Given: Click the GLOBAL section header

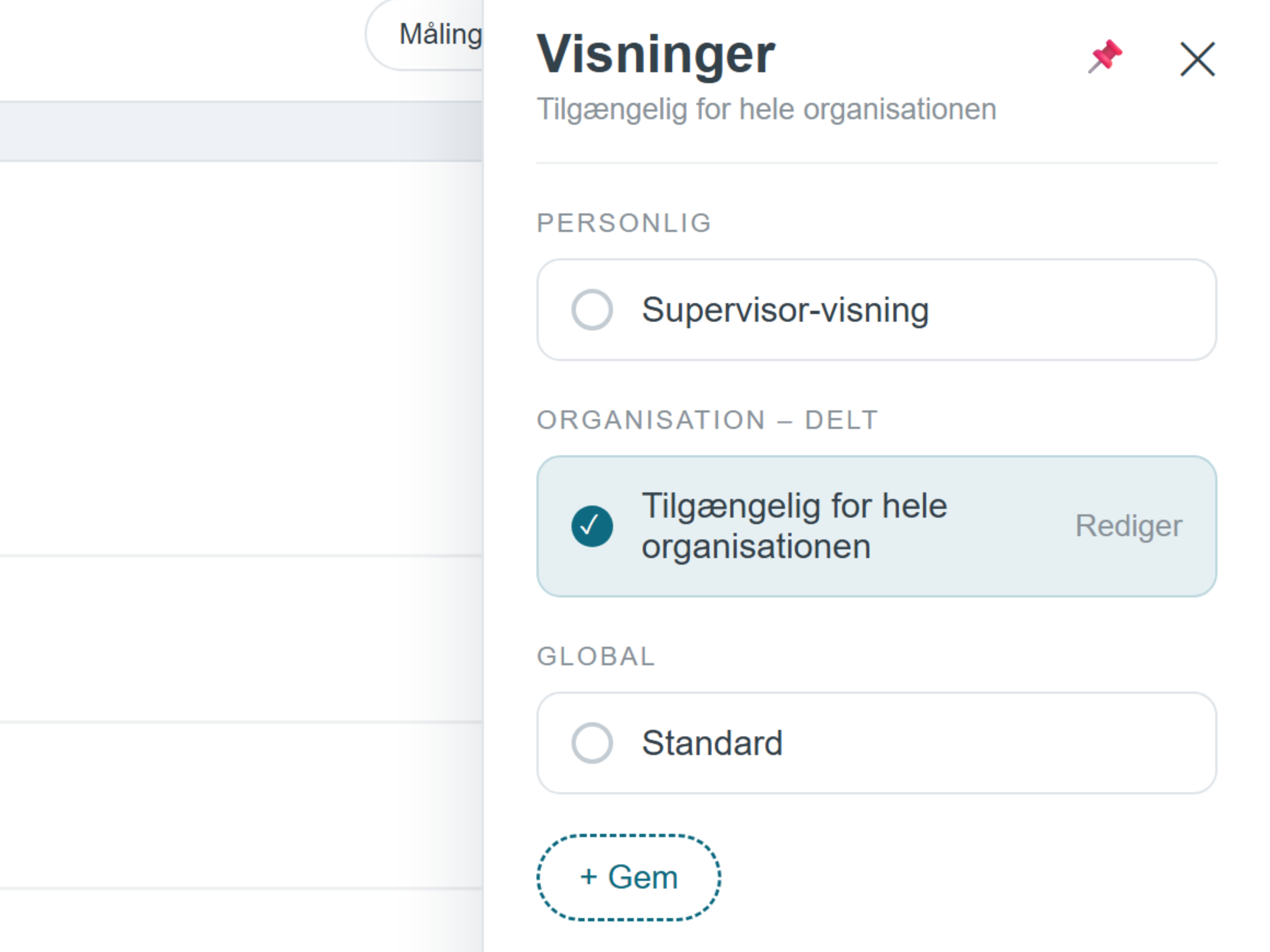Looking at the screenshot, I should point(596,657).
